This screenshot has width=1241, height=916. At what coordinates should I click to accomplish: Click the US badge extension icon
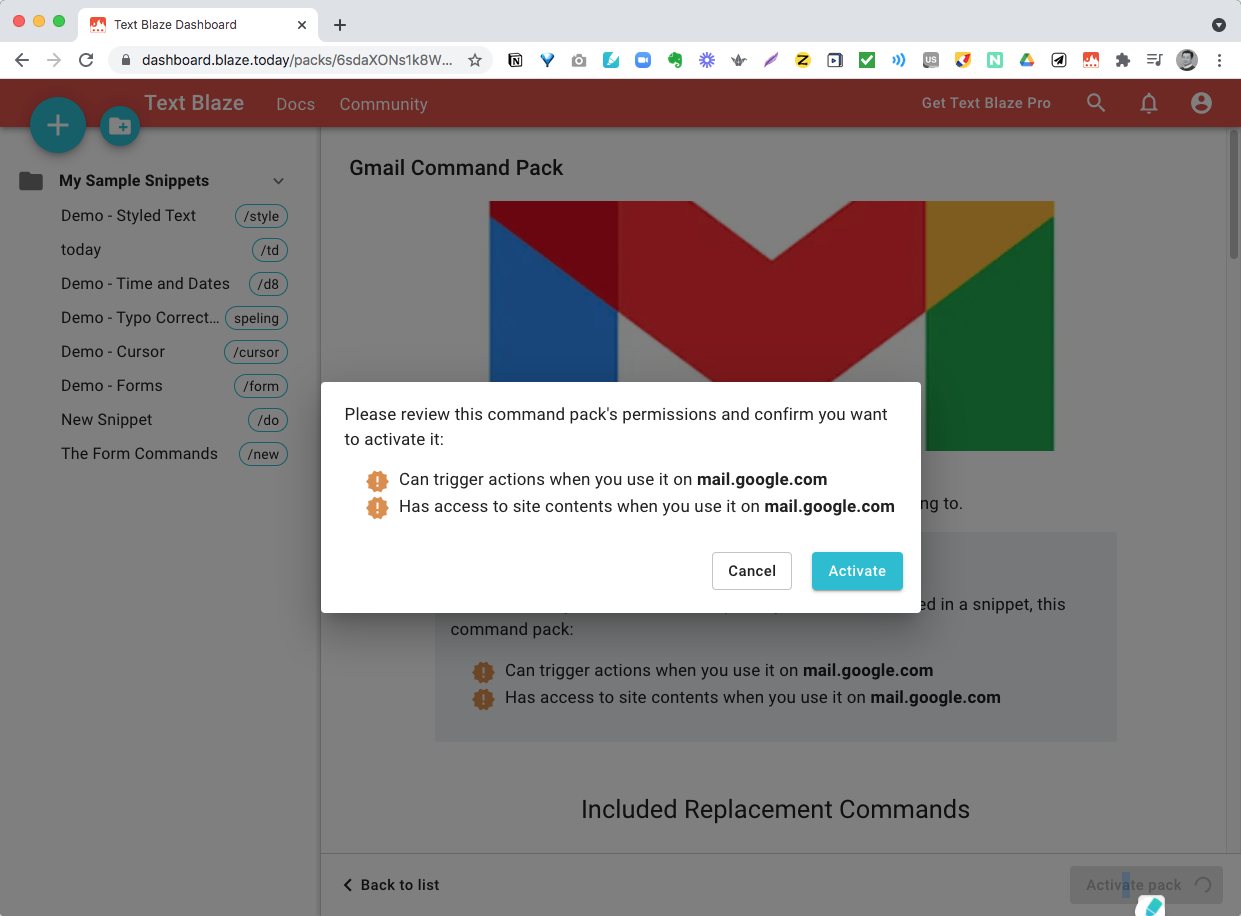pos(931,60)
